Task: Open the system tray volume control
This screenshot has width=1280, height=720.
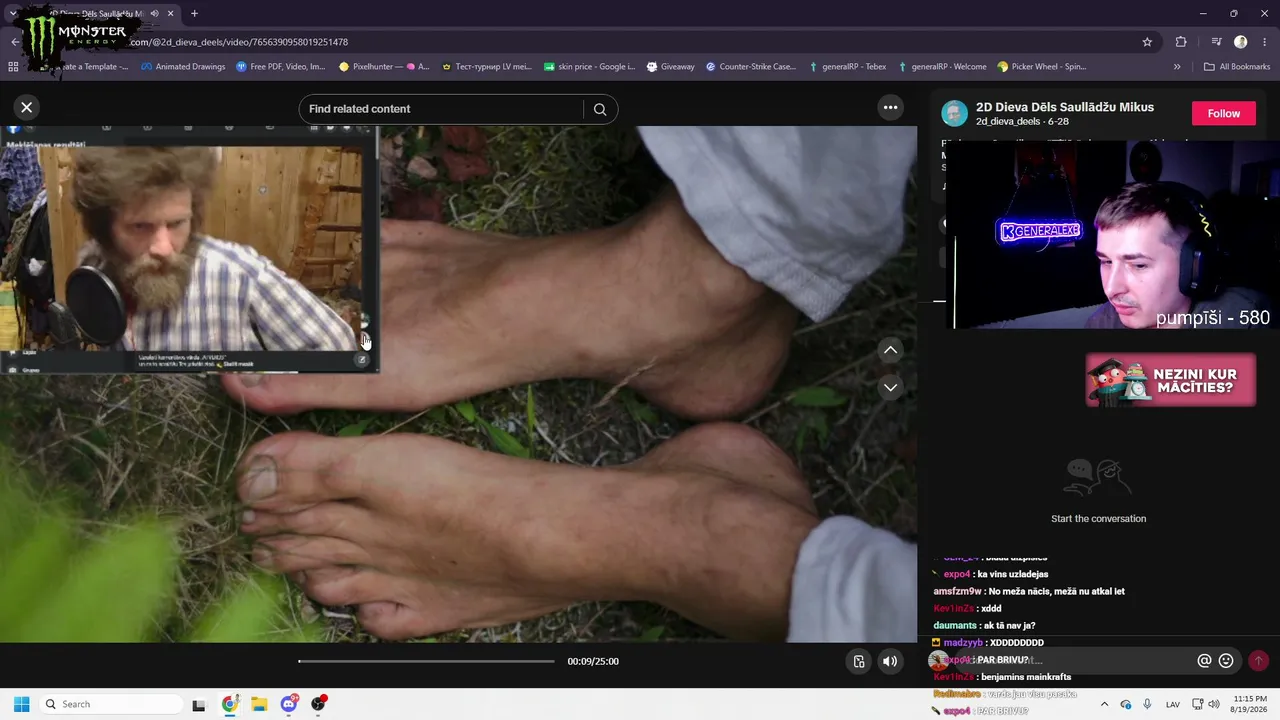Action: click(x=1215, y=704)
